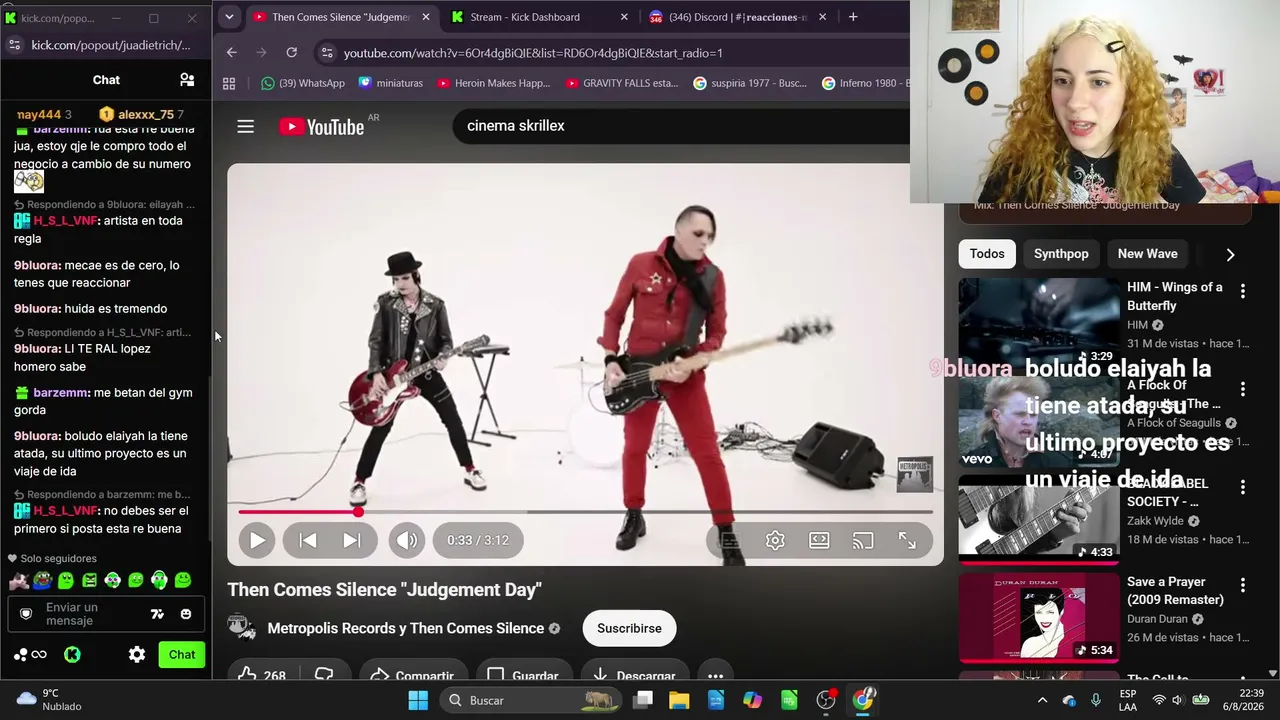Go to YouTube home via logo
Screen dimensions: 1280x720
(x=322, y=126)
